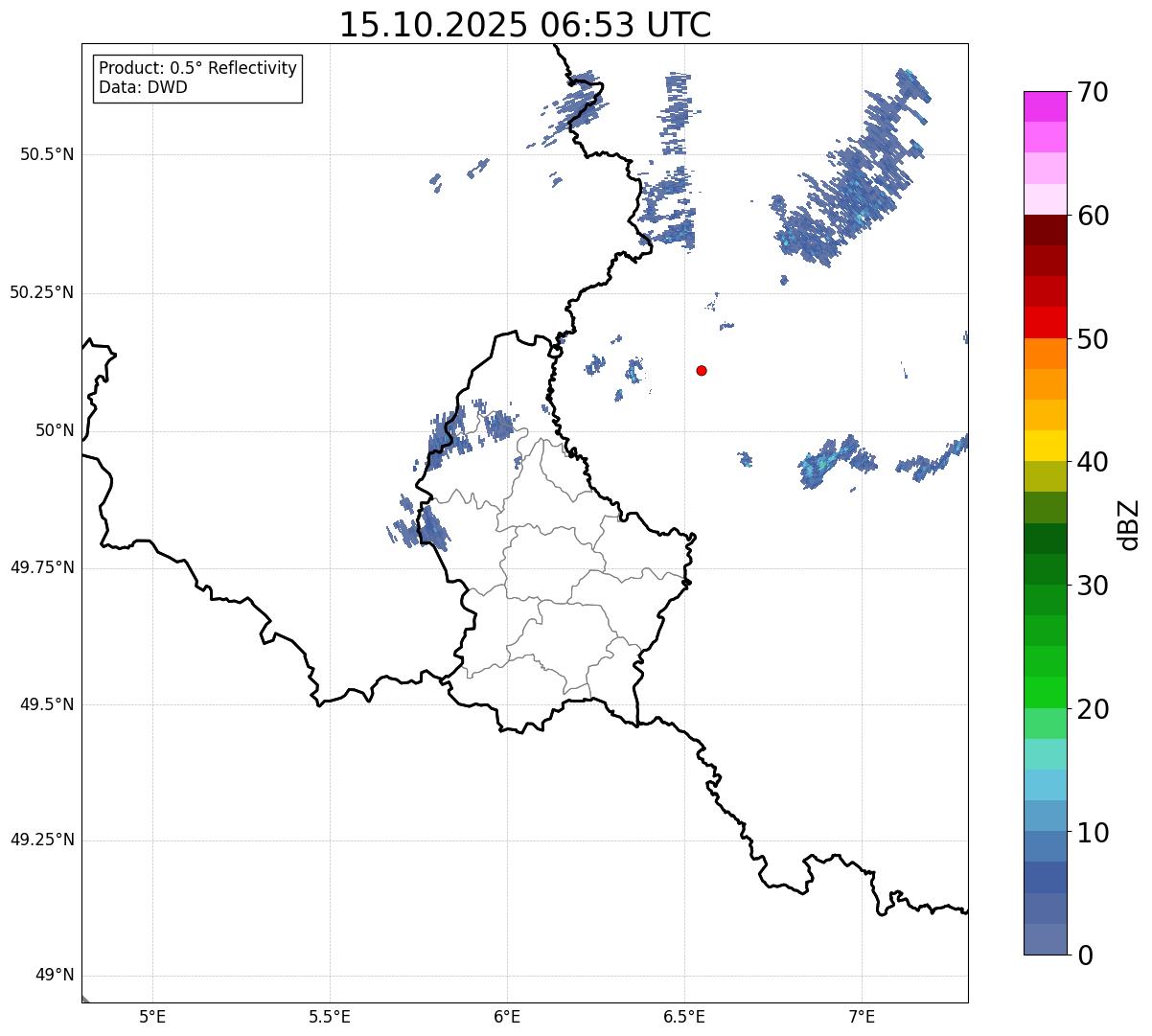
Task: Click the colorbar tick label 10
Action: point(1093,832)
